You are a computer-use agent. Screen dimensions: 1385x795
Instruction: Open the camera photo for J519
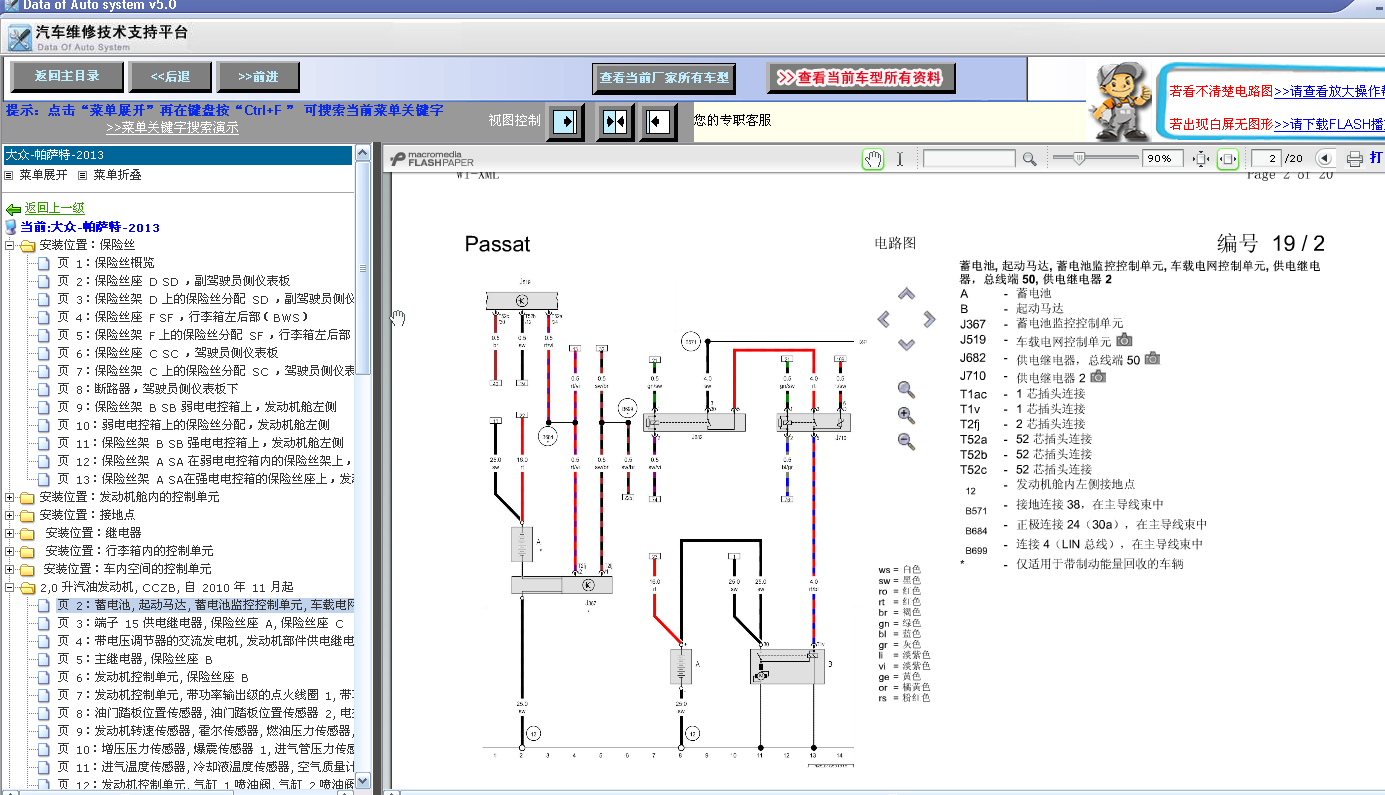1124,340
